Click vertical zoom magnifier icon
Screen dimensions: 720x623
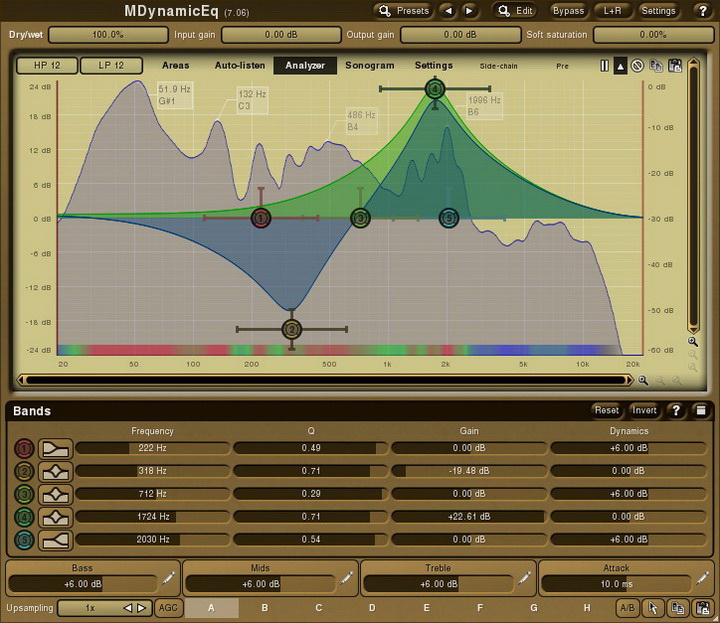(693, 342)
